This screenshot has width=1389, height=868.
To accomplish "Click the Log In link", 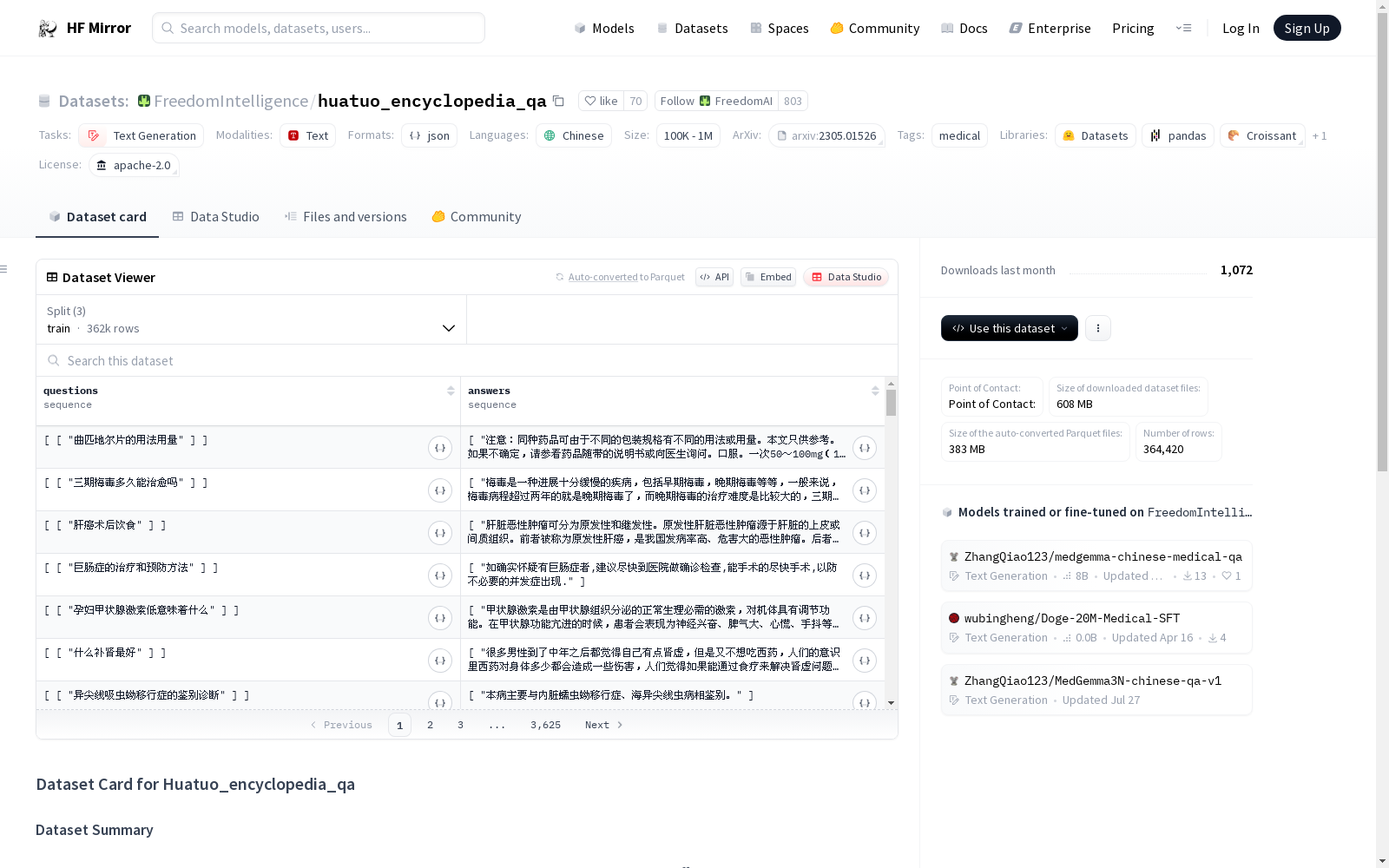I will (x=1241, y=28).
